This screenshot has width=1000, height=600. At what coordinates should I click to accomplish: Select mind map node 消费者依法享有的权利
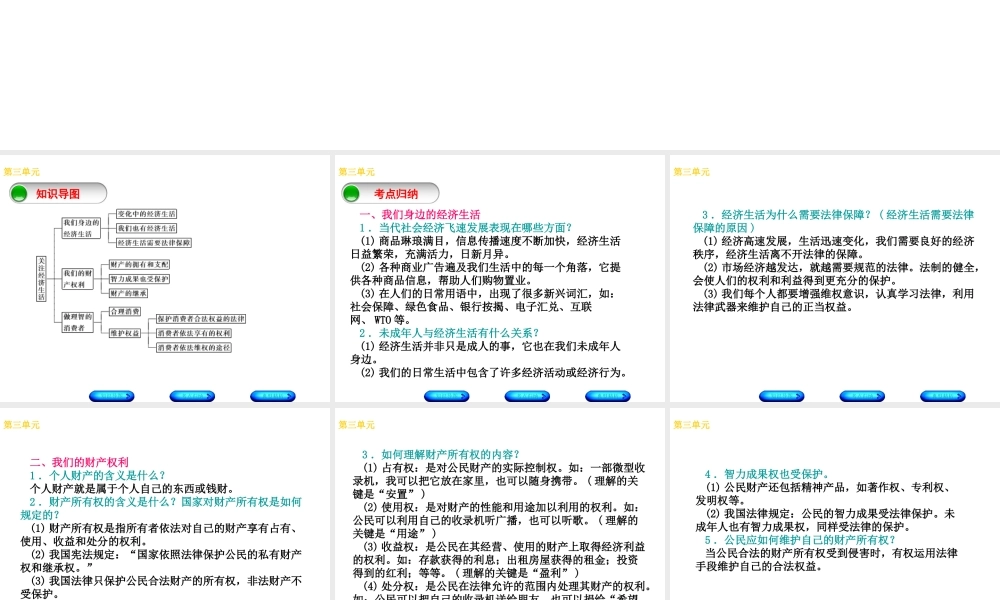[x=194, y=333]
